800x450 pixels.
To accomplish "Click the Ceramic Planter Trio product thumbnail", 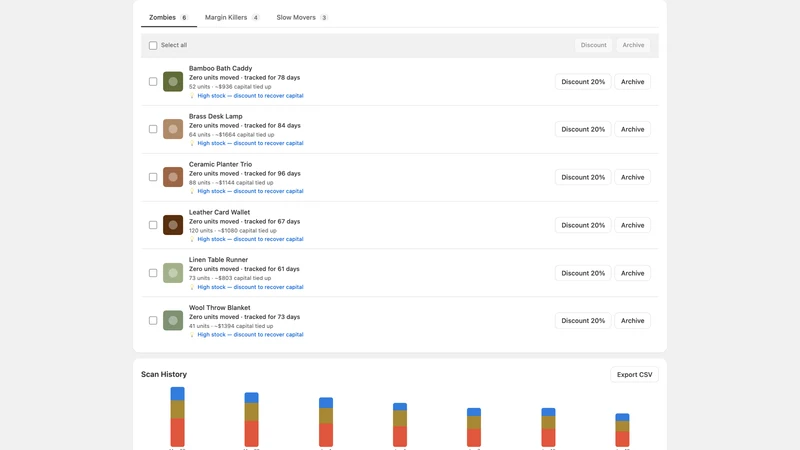I will pyautogui.click(x=173, y=177).
